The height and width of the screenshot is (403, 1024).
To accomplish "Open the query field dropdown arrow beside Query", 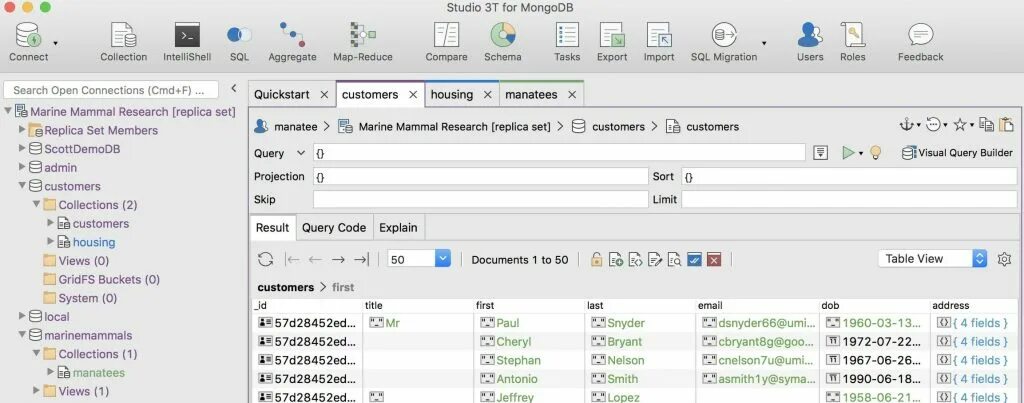I will pyautogui.click(x=301, y=153).
